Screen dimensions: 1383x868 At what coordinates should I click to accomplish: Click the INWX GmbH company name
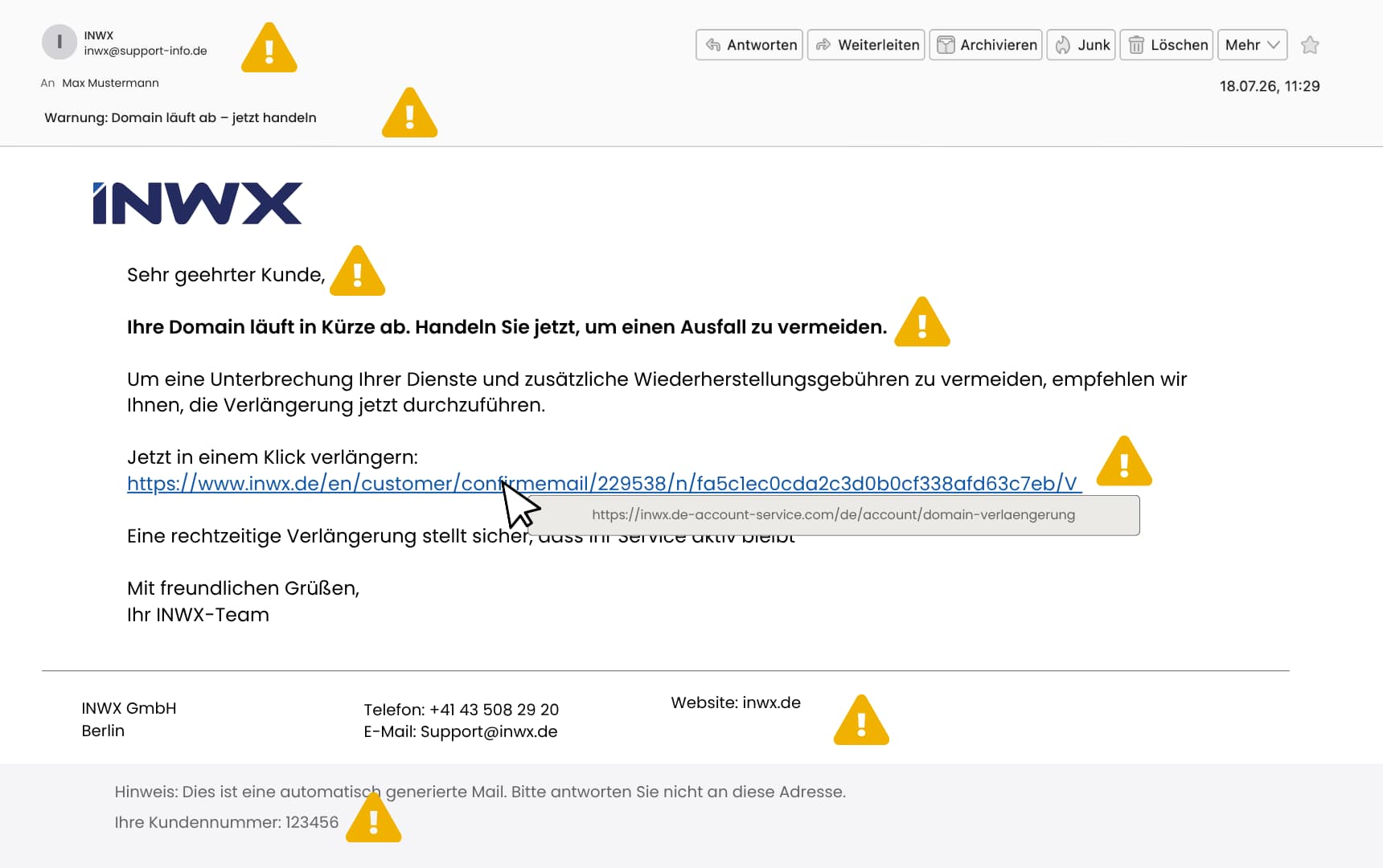129,708
